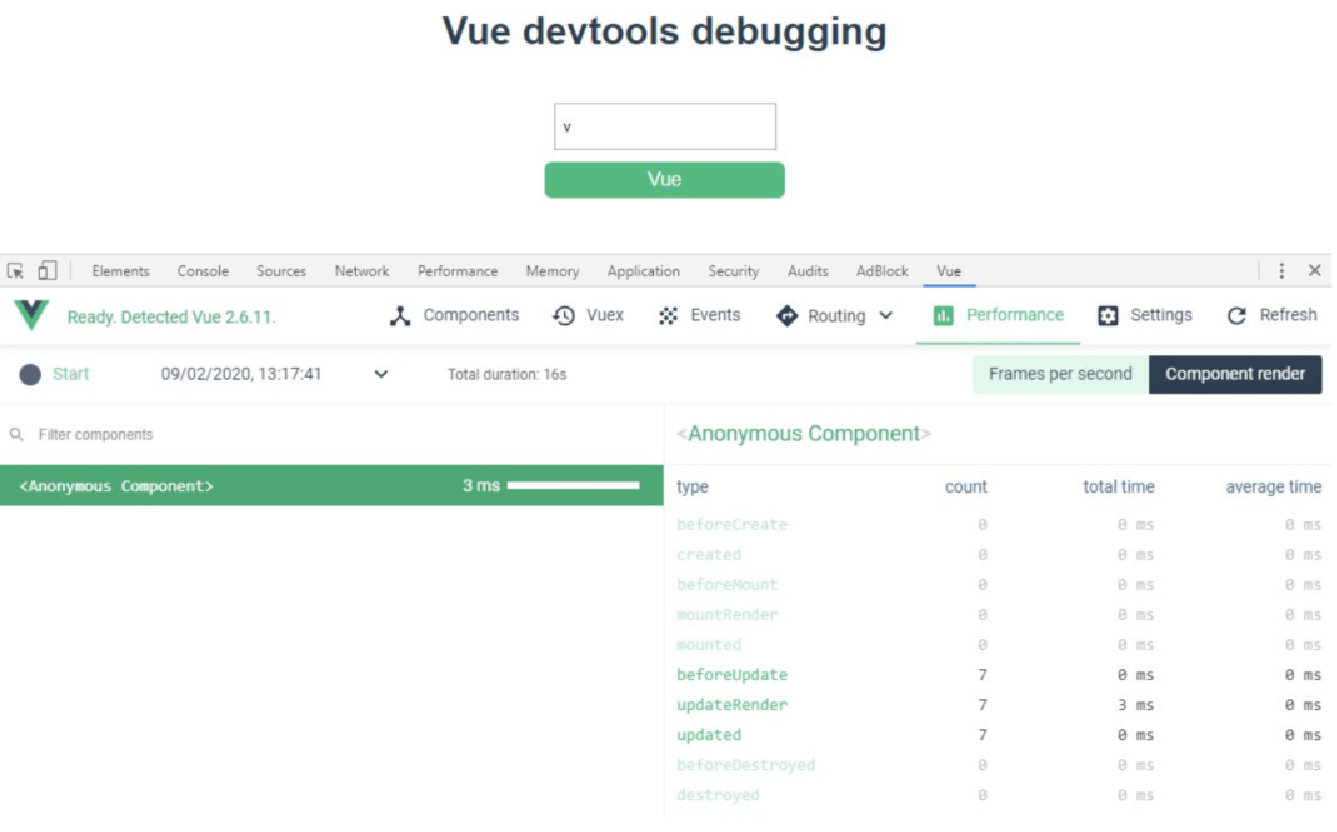Expand the Routing dropdown chevron
This screenshot has width=1337, height=832.
point(886,316)
